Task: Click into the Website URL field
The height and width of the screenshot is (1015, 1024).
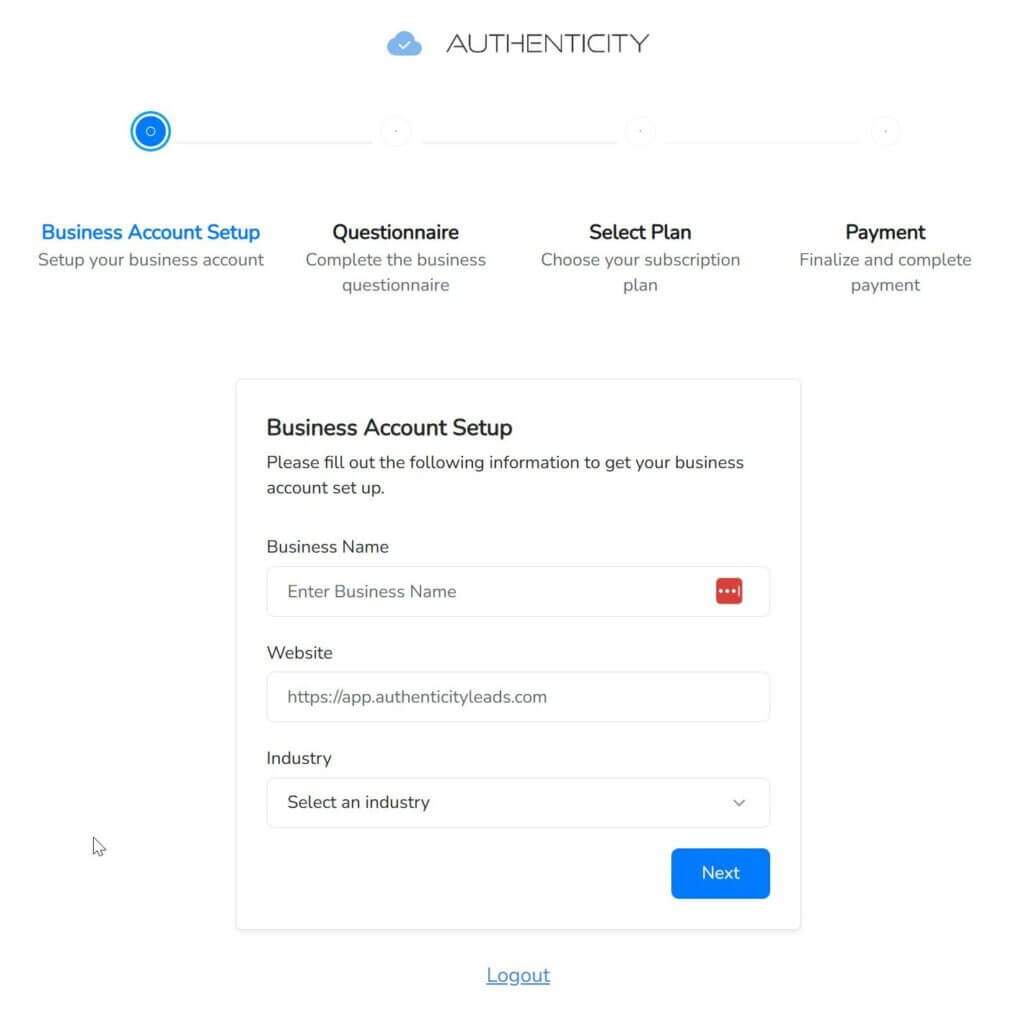Action: [518, 697]
